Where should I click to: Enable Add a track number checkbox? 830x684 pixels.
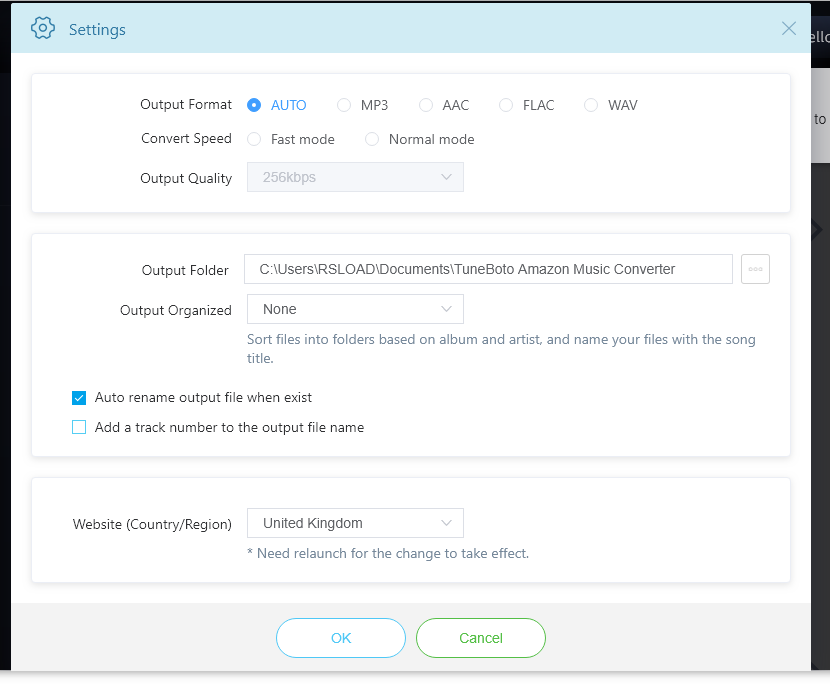click(79, 427)
